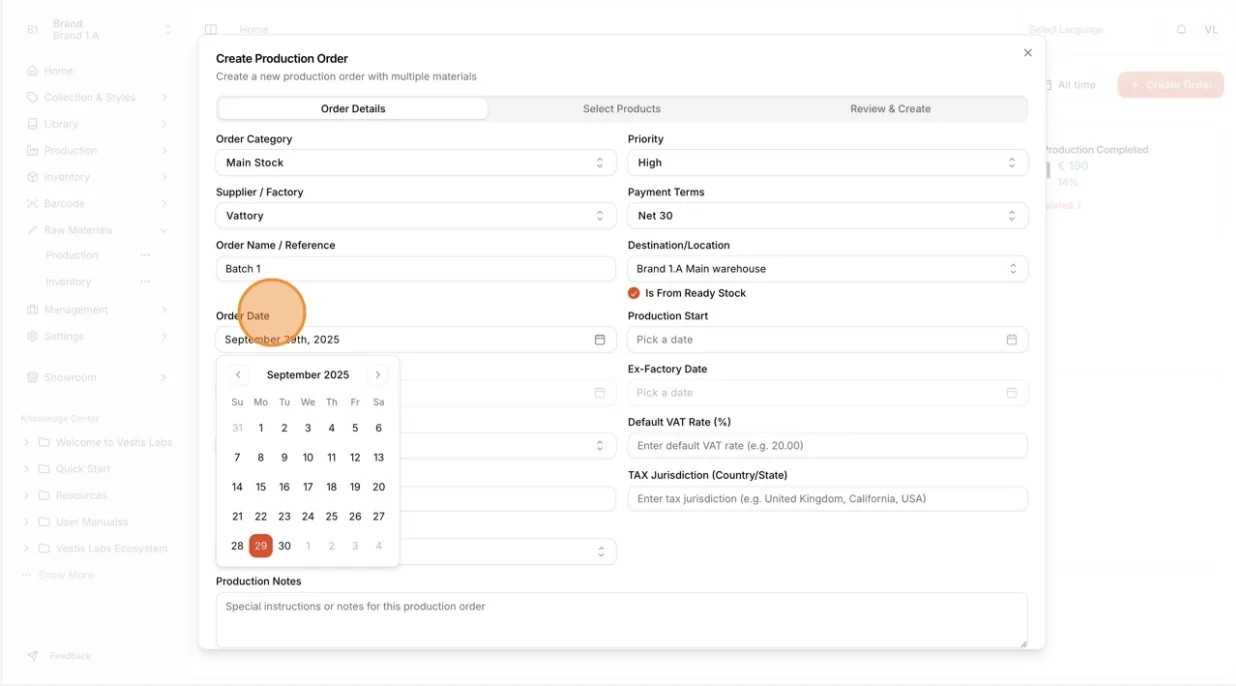
Task: Switch to the Review & Create tab
Action: 890,109
